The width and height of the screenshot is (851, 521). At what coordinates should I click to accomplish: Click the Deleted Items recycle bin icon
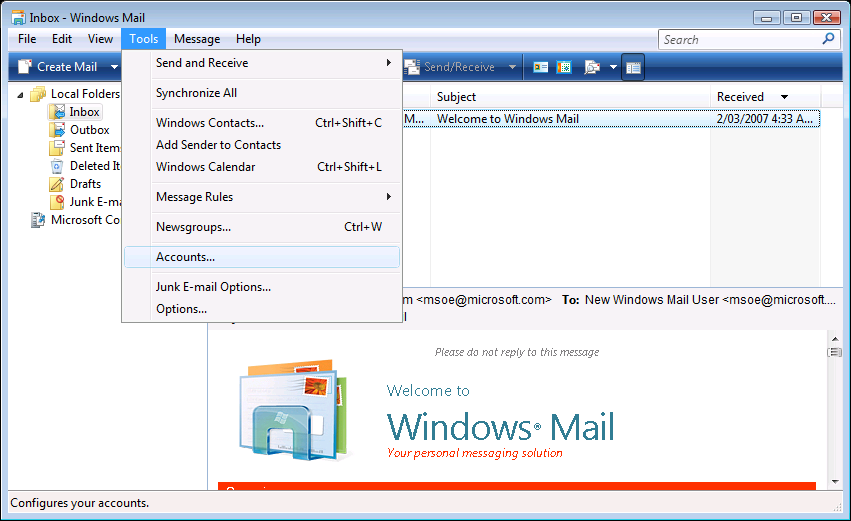57,166
